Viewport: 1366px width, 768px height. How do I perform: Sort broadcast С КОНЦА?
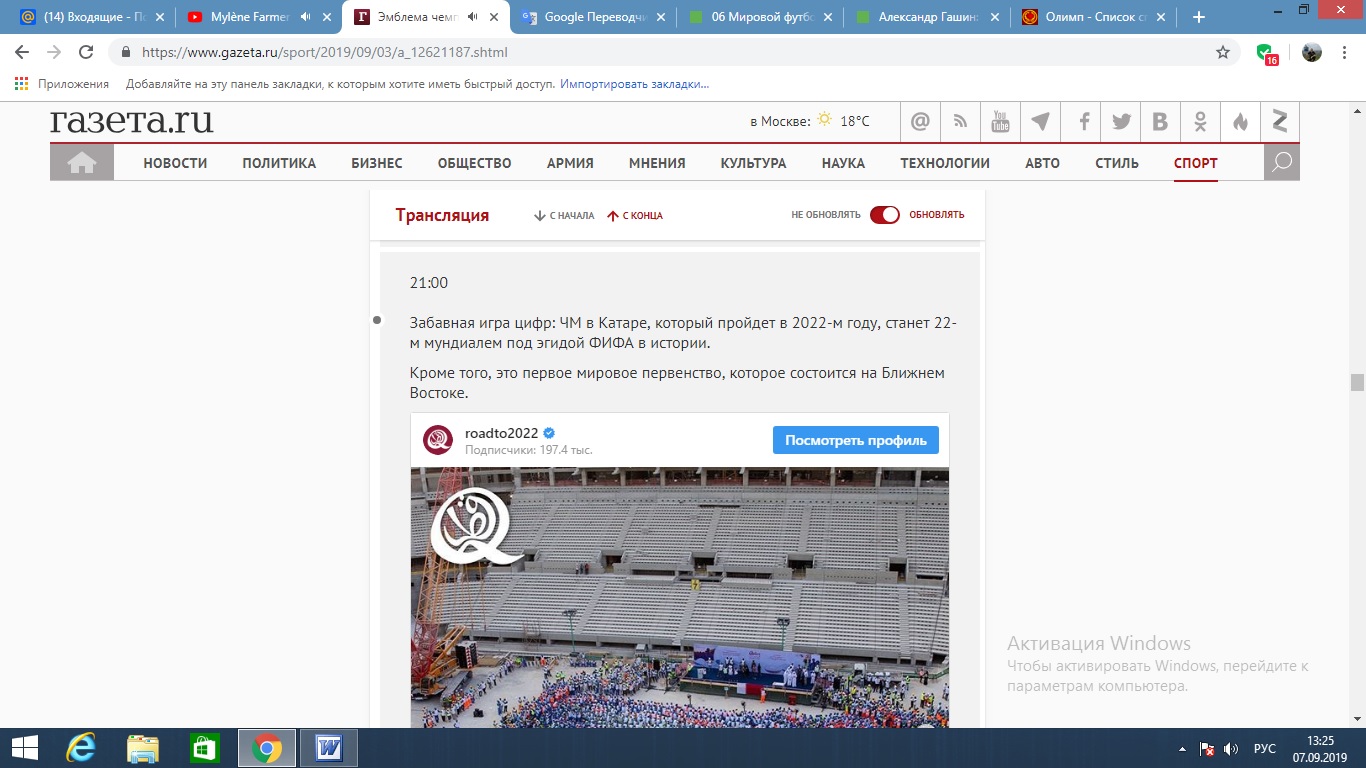(x=635, y=215)
